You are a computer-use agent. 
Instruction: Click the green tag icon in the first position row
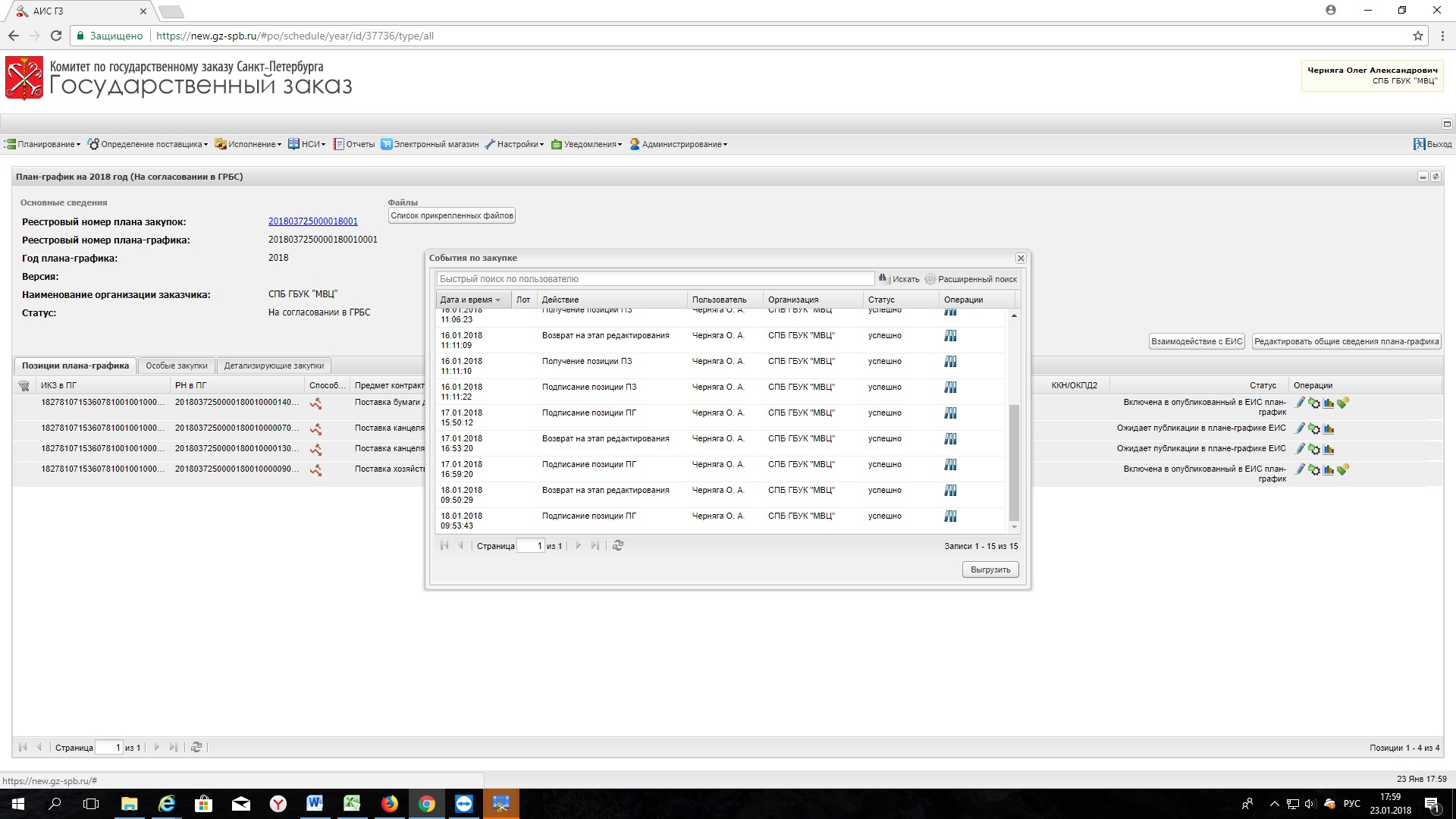tap(1343, 403)
